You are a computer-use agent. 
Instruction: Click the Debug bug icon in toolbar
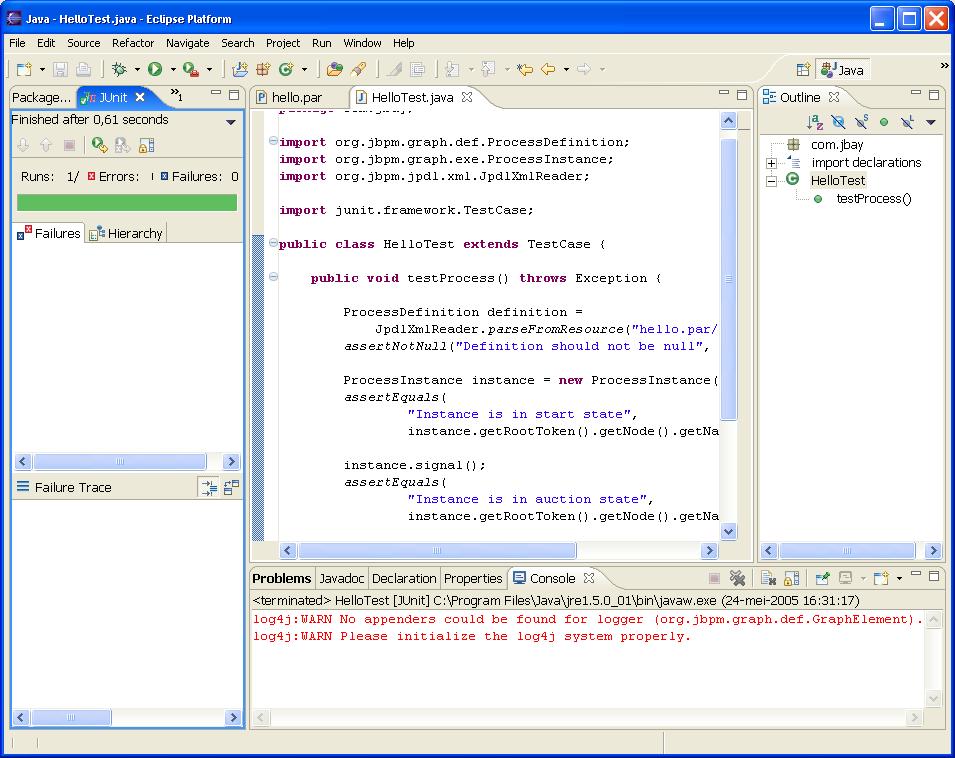[x=119, y=69]
